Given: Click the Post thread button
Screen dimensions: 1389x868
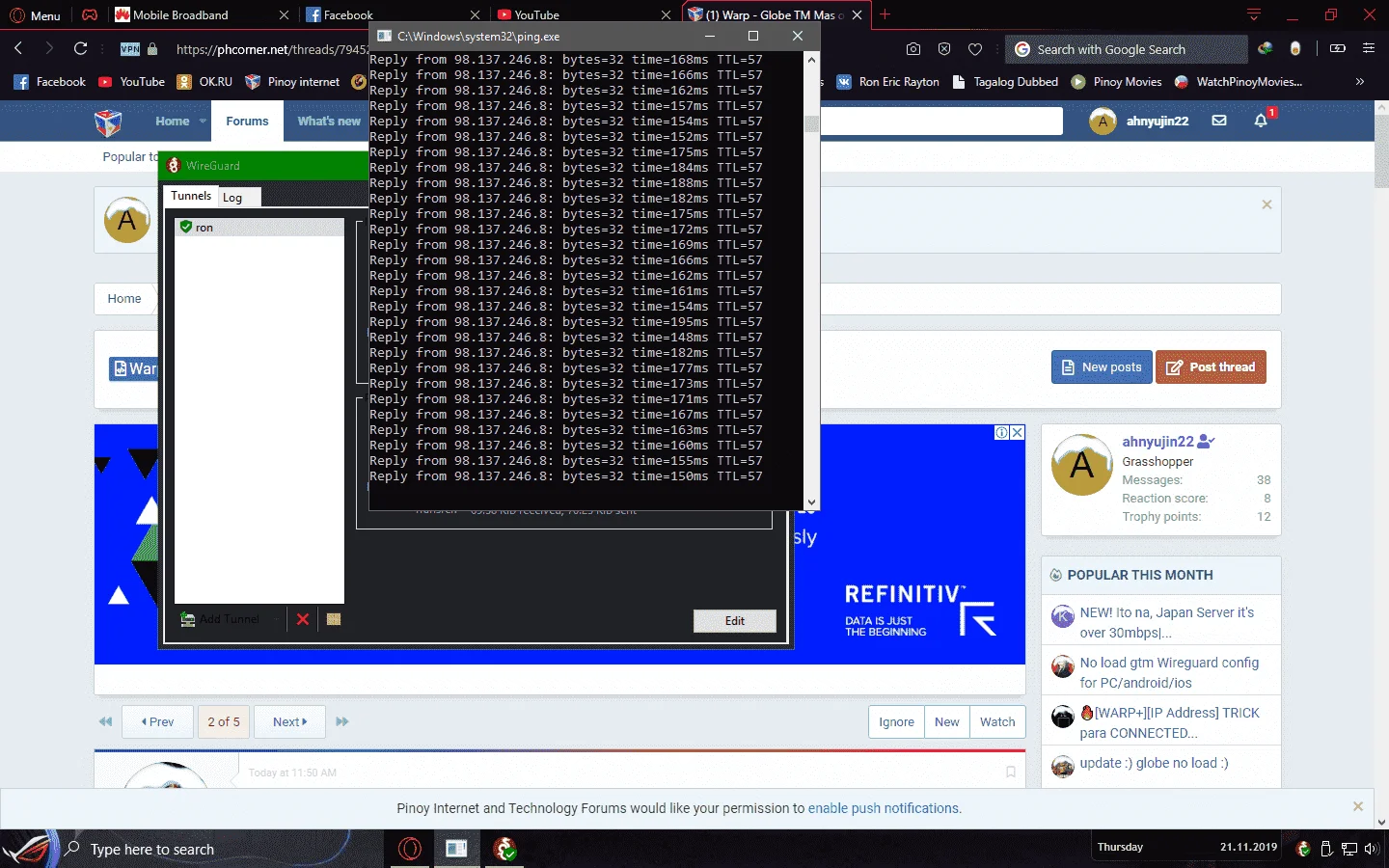Looking at the screenshot, I should click(x=1211, y=367).
